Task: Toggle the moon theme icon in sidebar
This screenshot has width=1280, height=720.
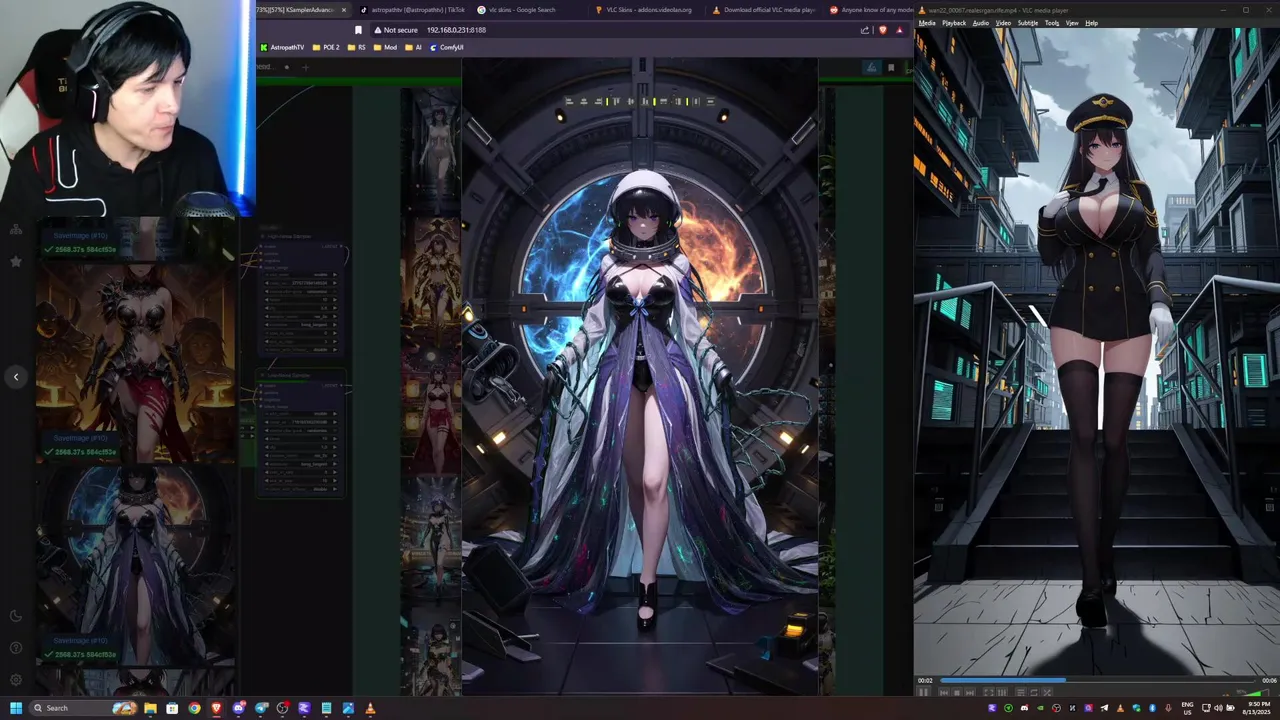Action: [x=16, y=616]
